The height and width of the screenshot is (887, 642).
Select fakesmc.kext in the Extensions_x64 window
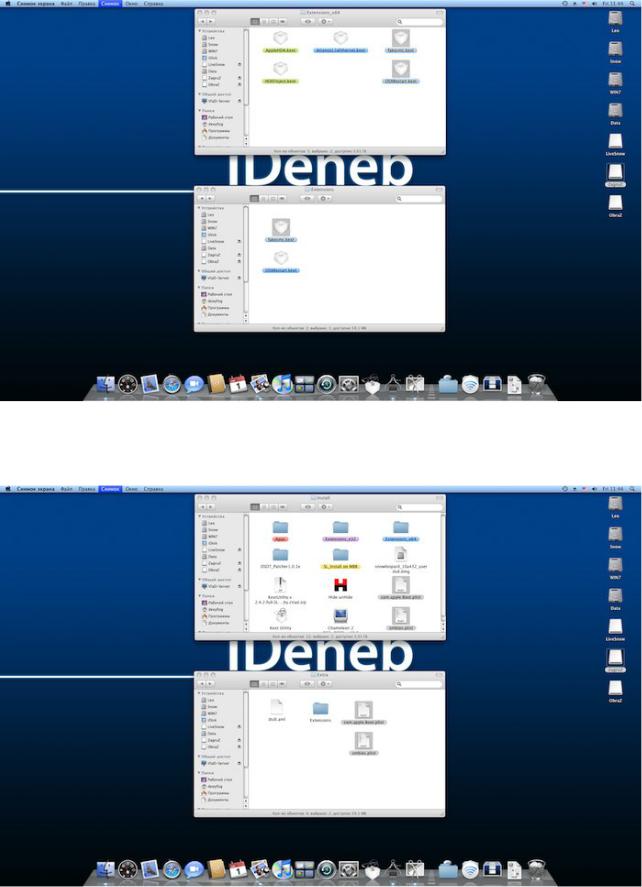401,41
